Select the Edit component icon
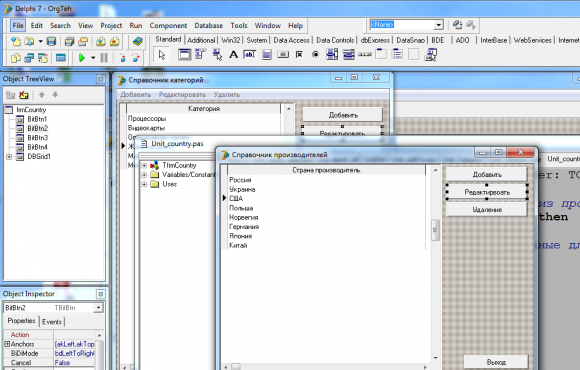This screenshot has width=580, height=370. (x=250, y=55)
